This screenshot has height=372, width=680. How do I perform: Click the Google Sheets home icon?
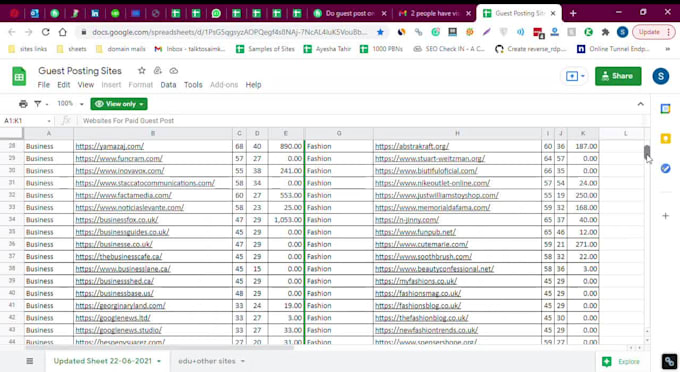[19, 77]
